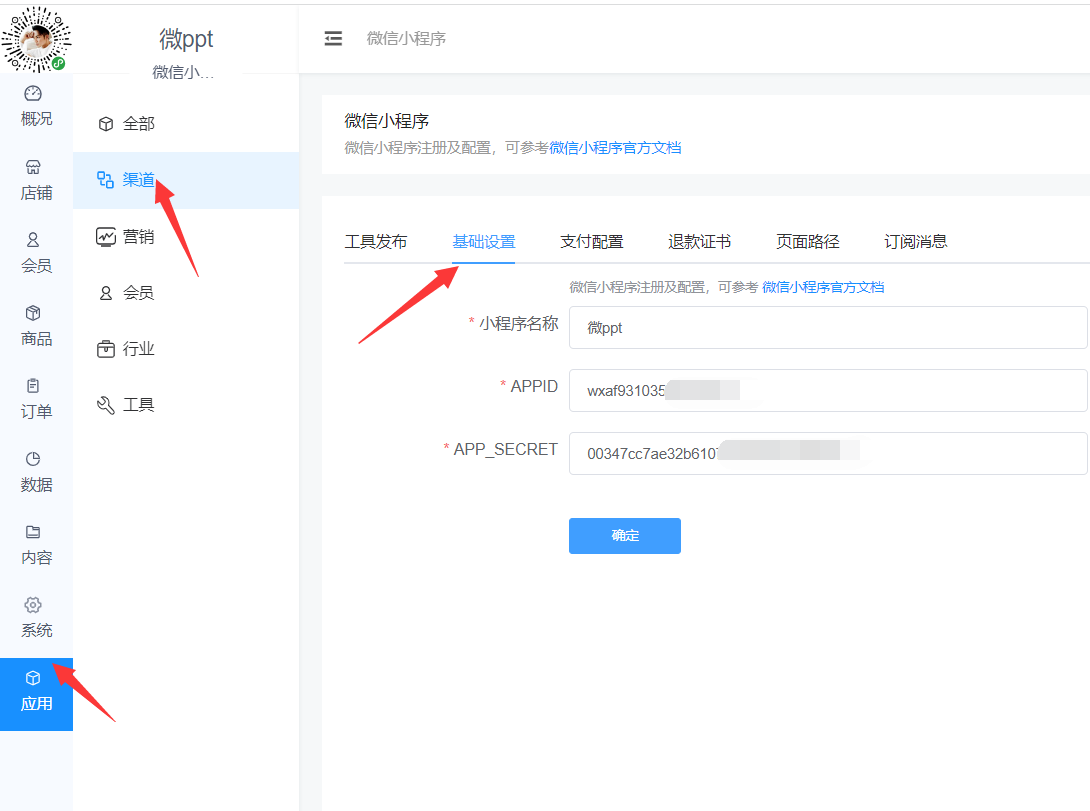Click the mini program QR code avatar

tap(36, 40)
